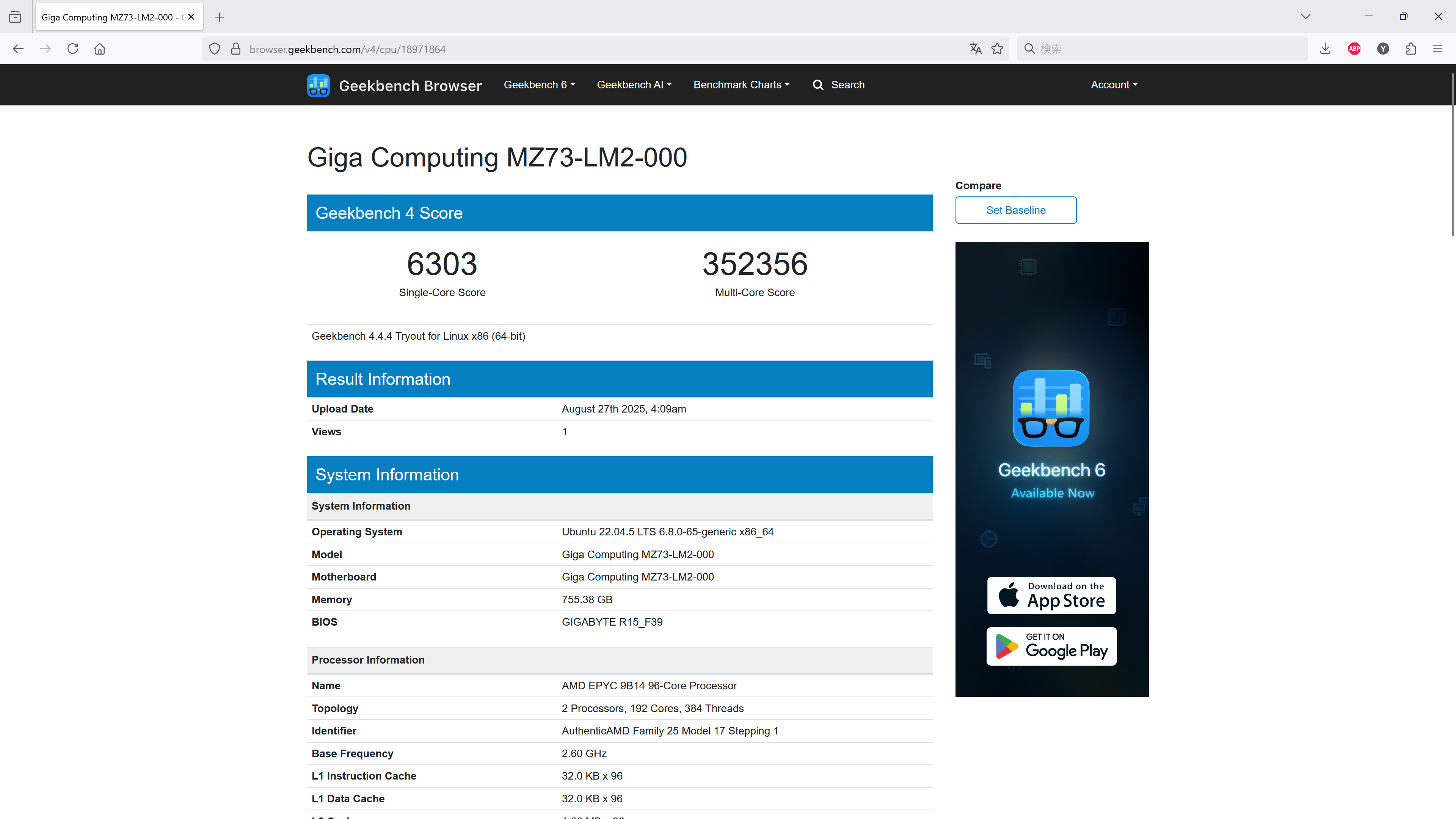Click the Download on the App Store badge
The height and width of the screenshot is (819, 1456).
coord(1051,595)
